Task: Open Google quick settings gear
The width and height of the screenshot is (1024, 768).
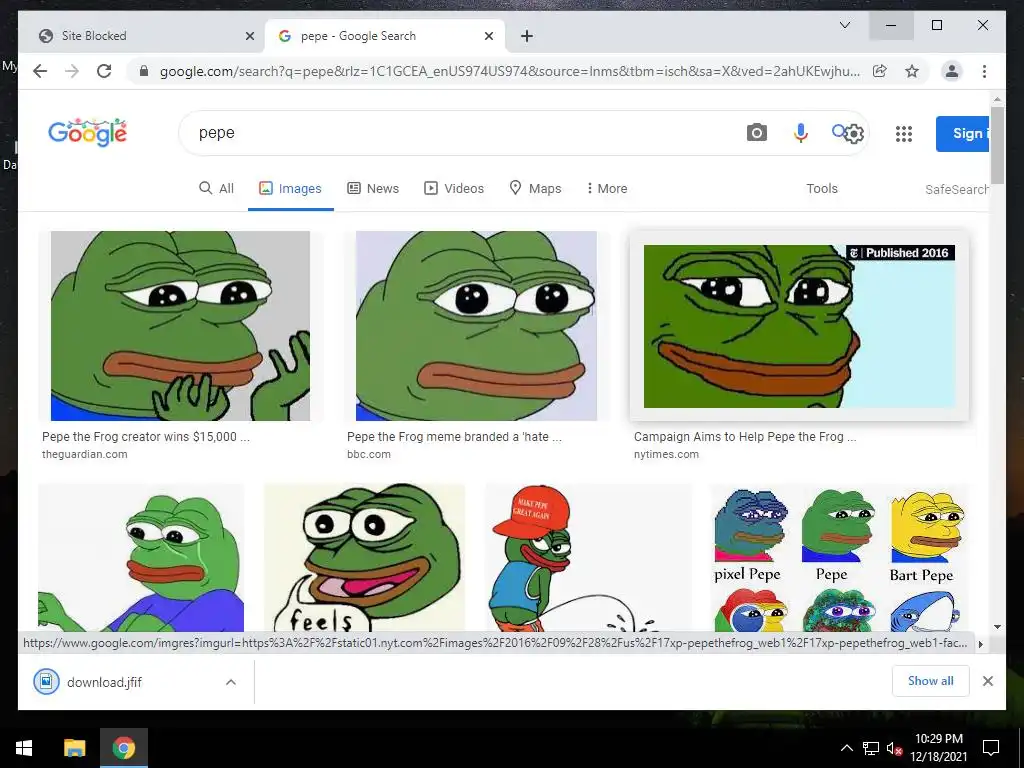Action: (x=854, y=134)
